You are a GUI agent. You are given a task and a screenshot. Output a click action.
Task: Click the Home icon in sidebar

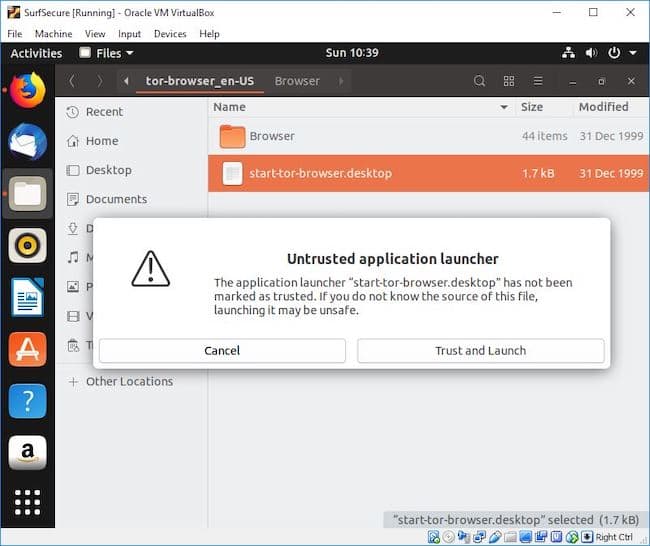click(x=73, y=141)
